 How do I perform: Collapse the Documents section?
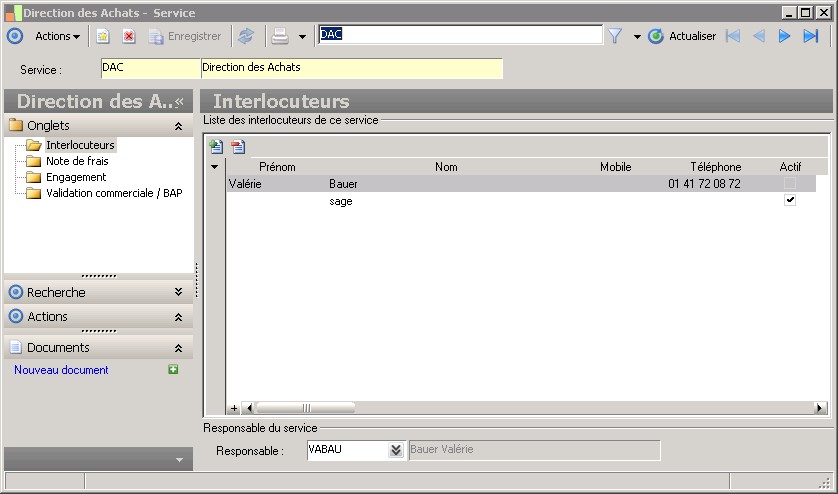(x=179, y=348)
